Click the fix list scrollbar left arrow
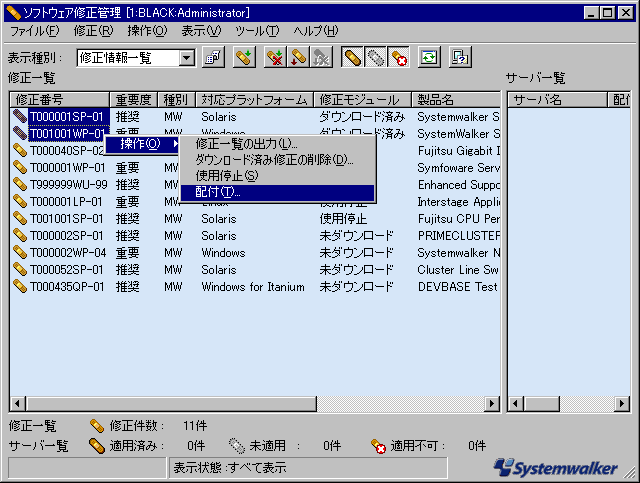The width and height of the screenshot is (640, 483). (18, 404)
